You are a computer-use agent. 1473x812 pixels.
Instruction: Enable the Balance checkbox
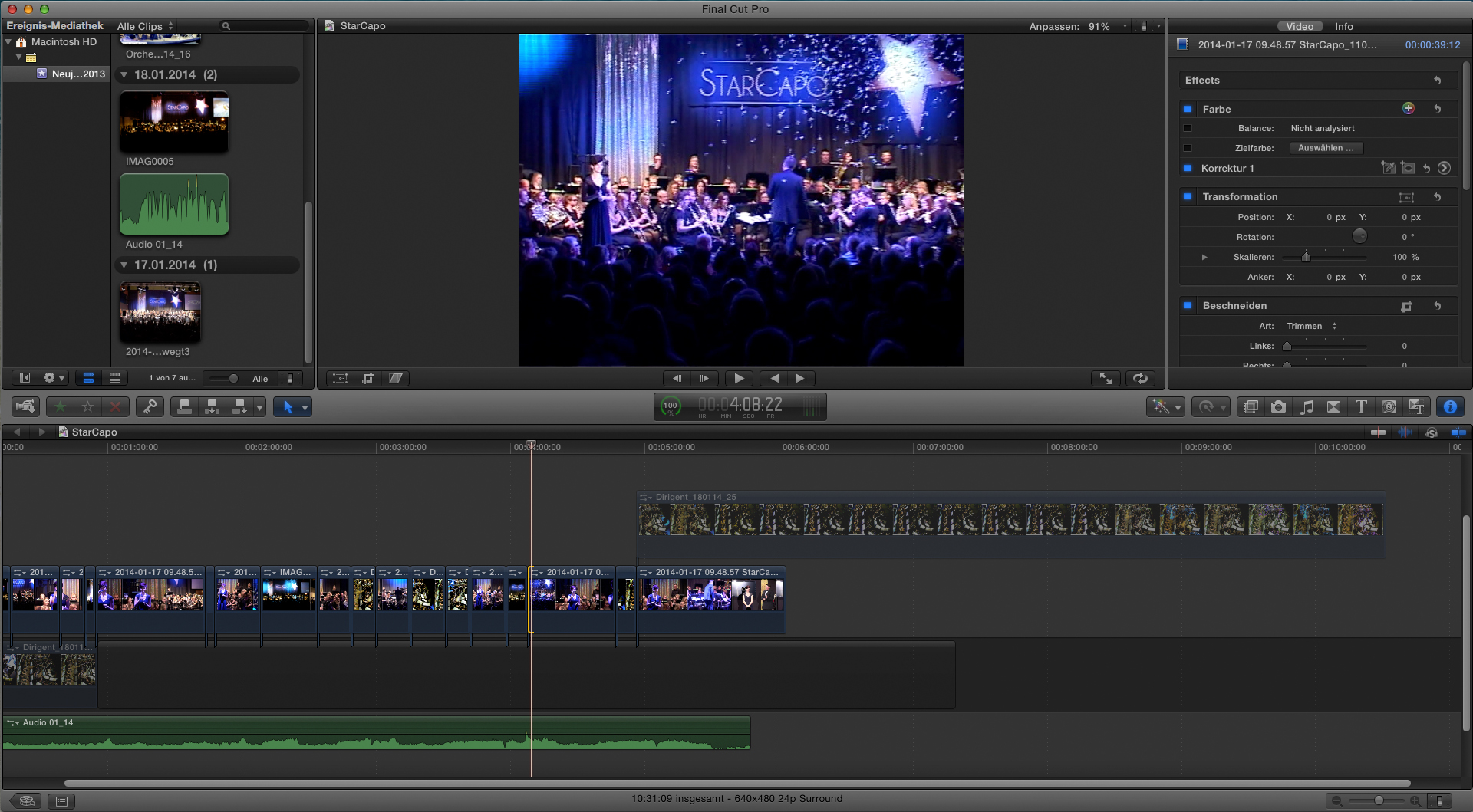[x=1188, y=128]
